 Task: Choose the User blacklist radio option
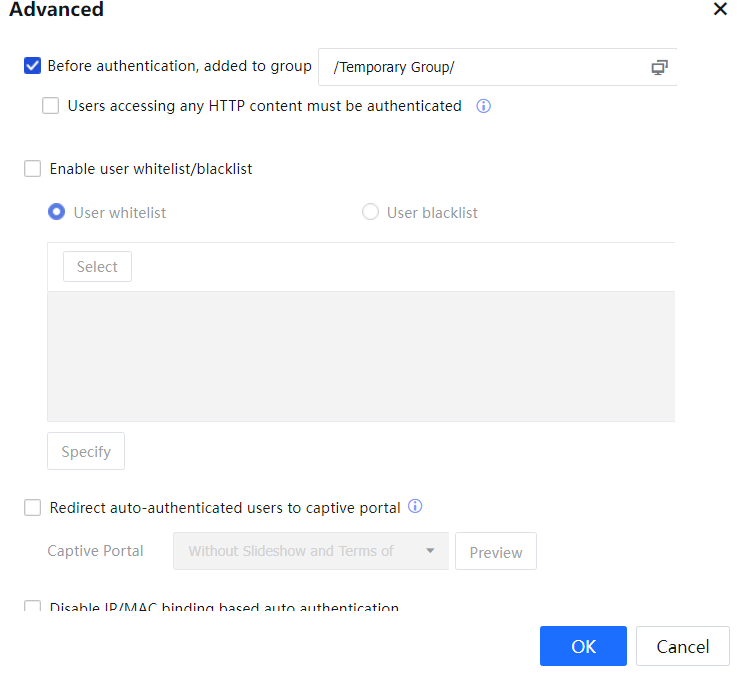coord(370,212)
